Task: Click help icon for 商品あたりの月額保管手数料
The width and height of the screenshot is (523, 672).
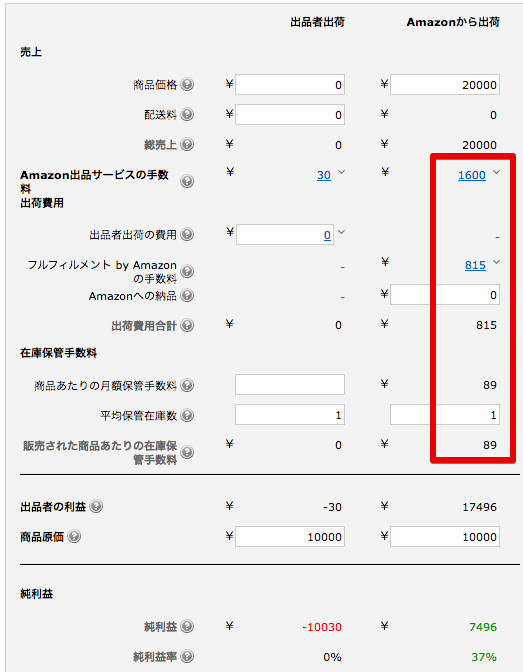Action: tap(187, 385)
